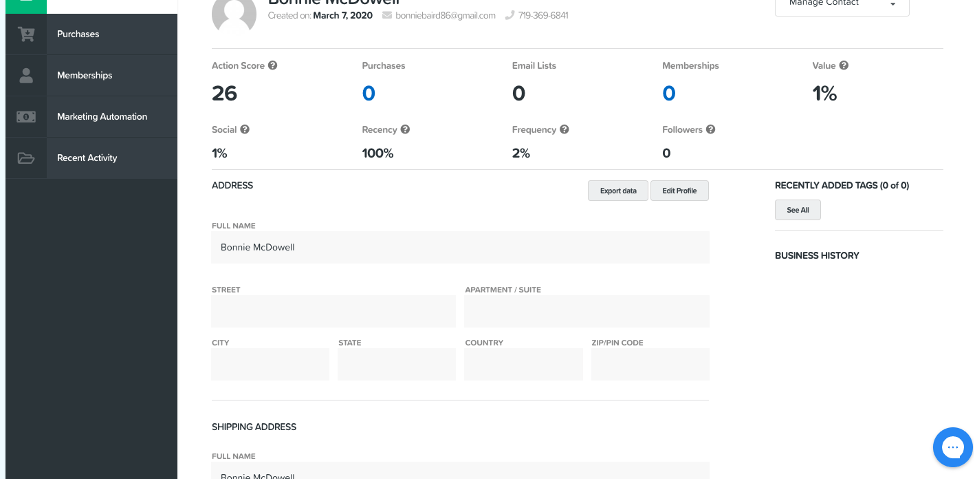Click the Value help question icon
974x479 pixels.
click(844, 66)
